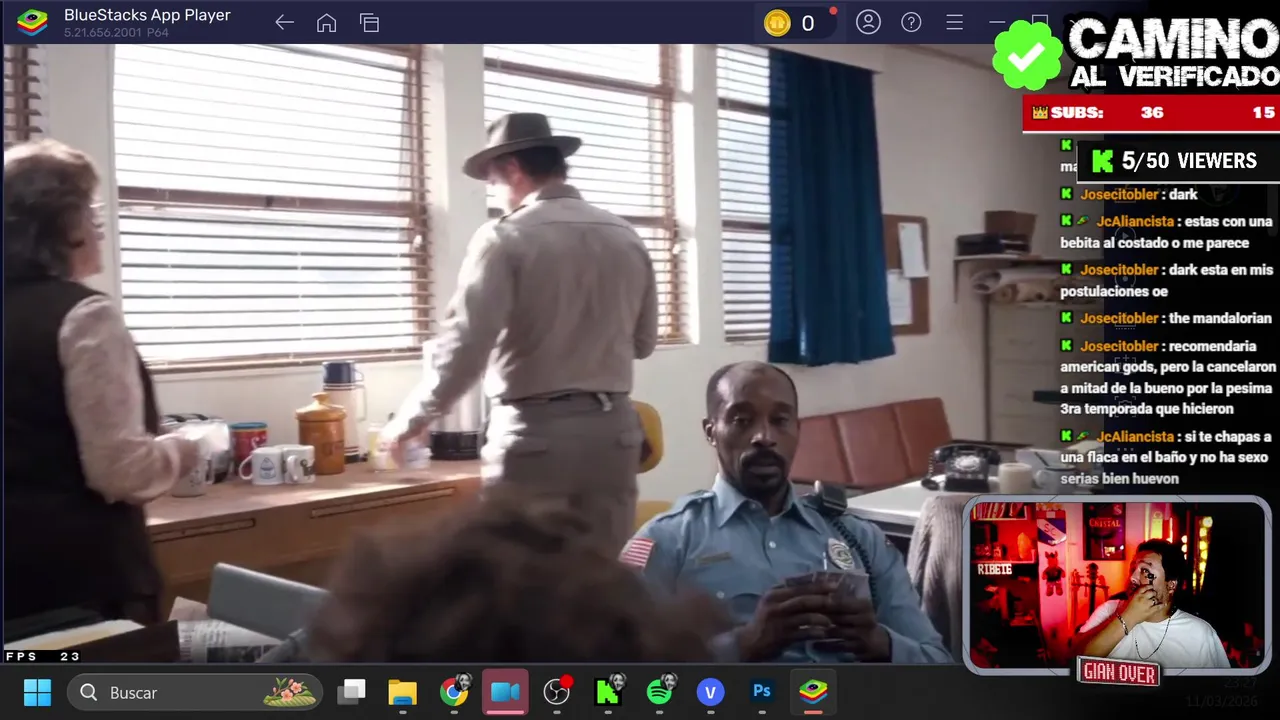Minimize the BlueStacks window
This screenshot has width=1280, height=720.
pos(996,22)
